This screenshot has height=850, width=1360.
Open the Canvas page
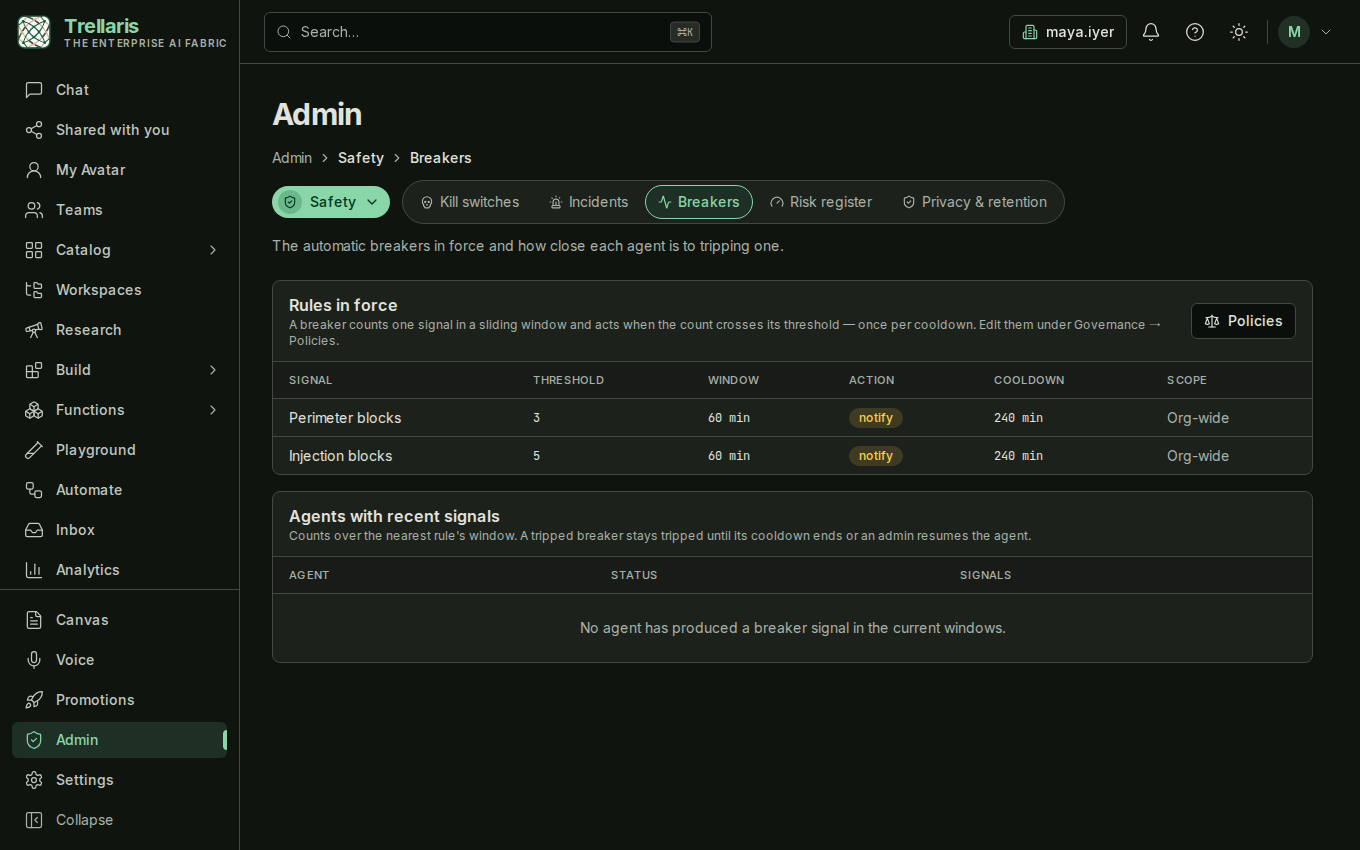pyautogui.click(x=119, y=620)
